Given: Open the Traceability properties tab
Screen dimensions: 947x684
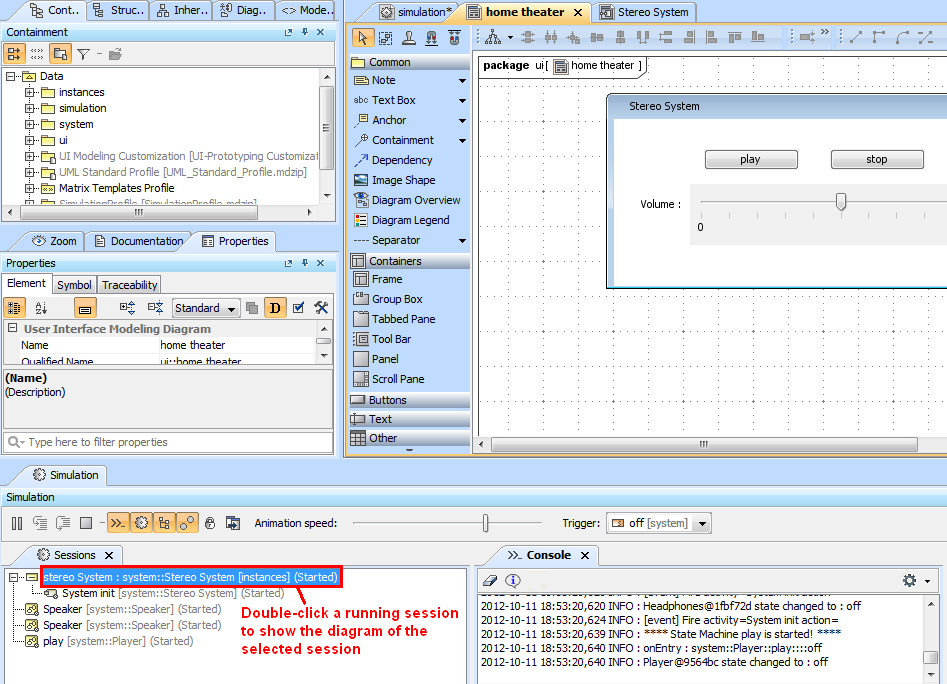Looking at the screenshot, I should pyautogui.click(x=130, y=285).
